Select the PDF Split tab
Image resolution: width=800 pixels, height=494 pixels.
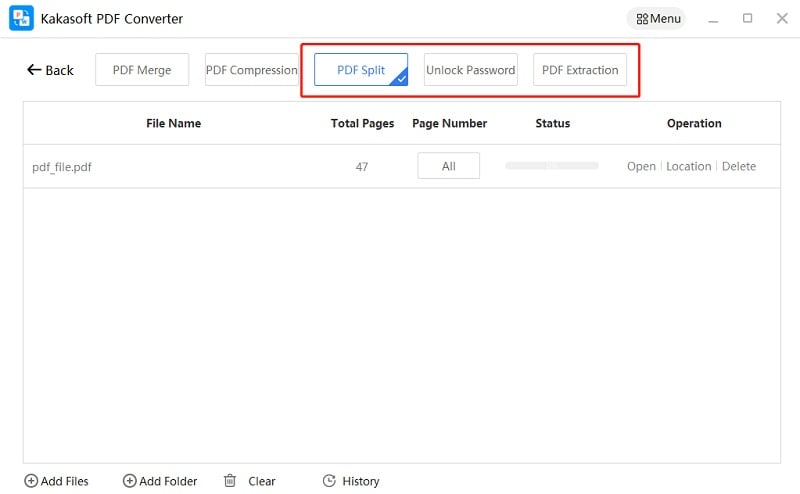361,70
